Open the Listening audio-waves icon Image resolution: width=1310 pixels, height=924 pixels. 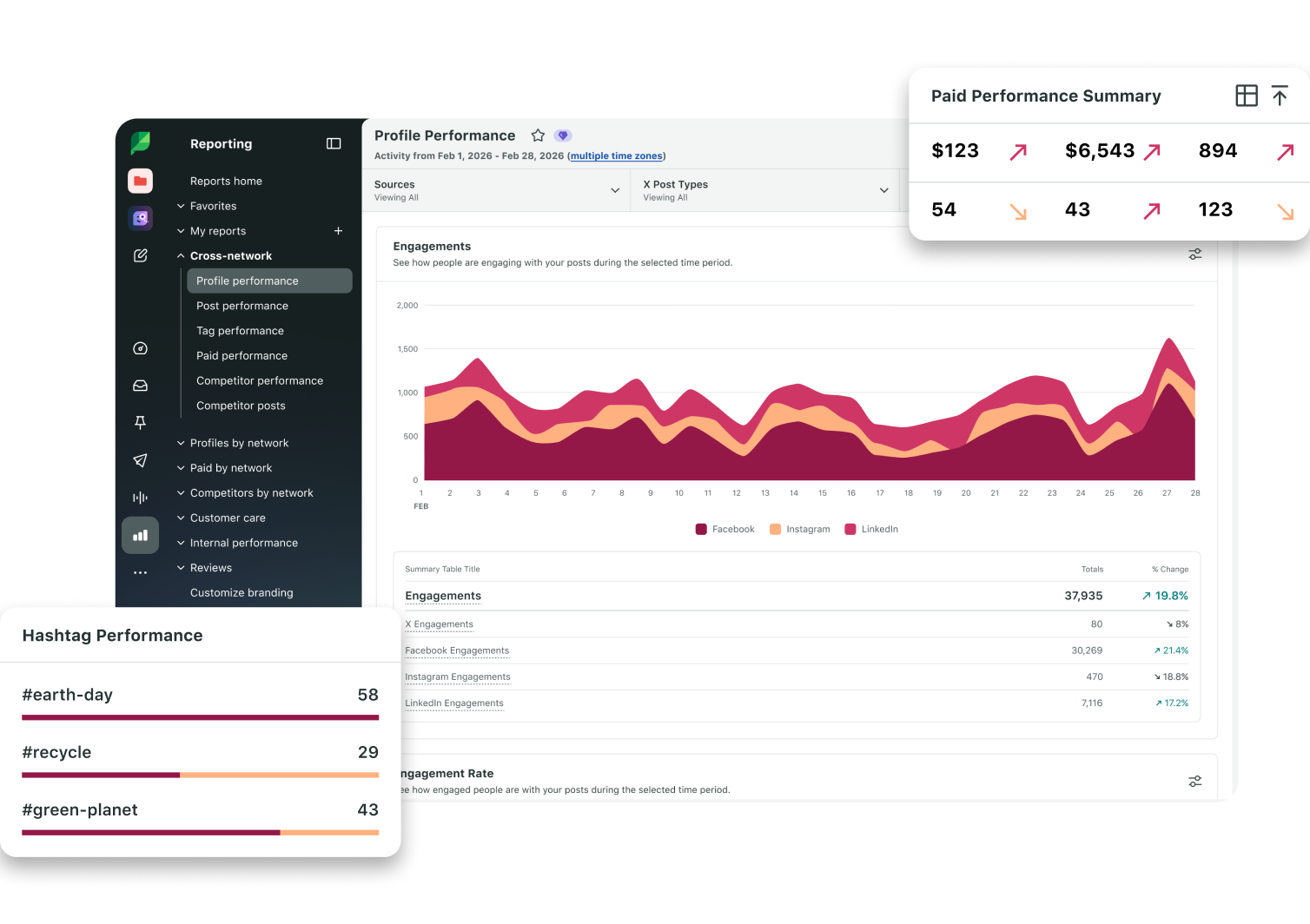tap(141, 497)
